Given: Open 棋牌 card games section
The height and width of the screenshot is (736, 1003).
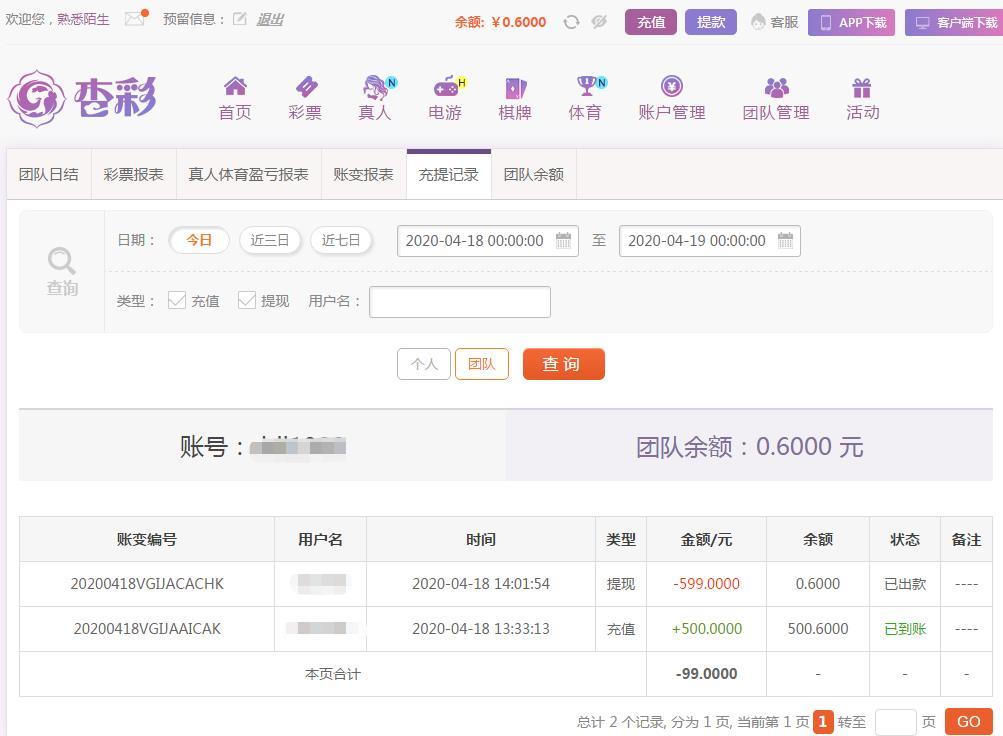Looking at the screenshot, I should coord(515,98).
